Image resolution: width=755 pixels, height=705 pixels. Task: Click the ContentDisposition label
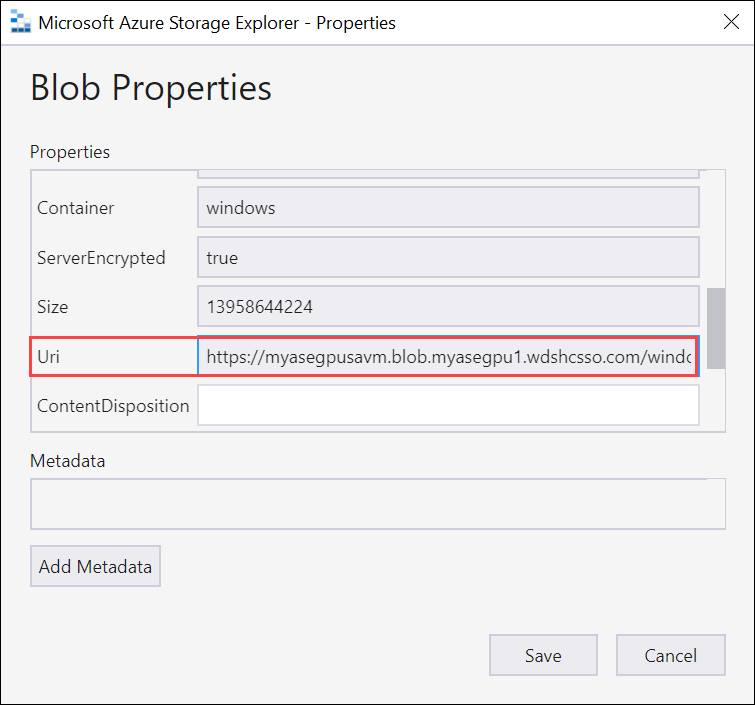(113, 406)
